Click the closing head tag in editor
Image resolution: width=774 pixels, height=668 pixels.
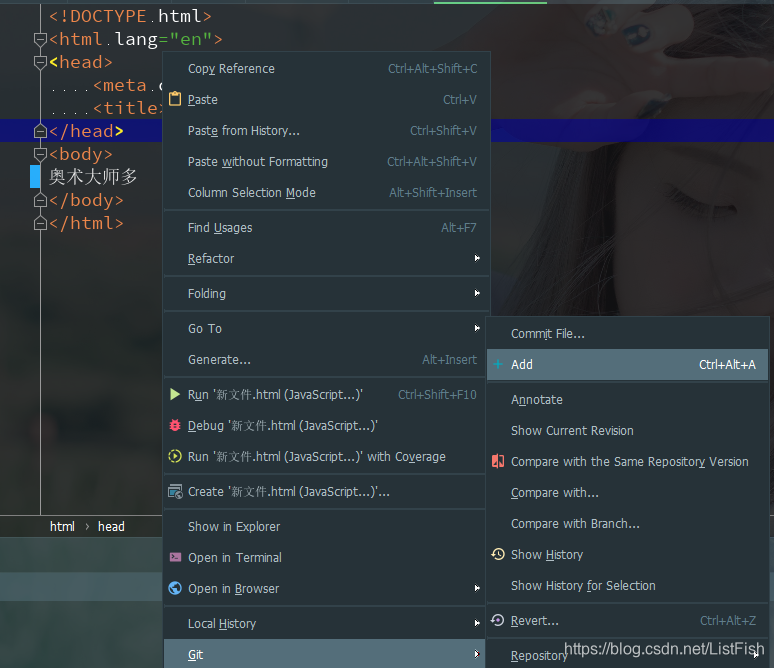point(86,131)
